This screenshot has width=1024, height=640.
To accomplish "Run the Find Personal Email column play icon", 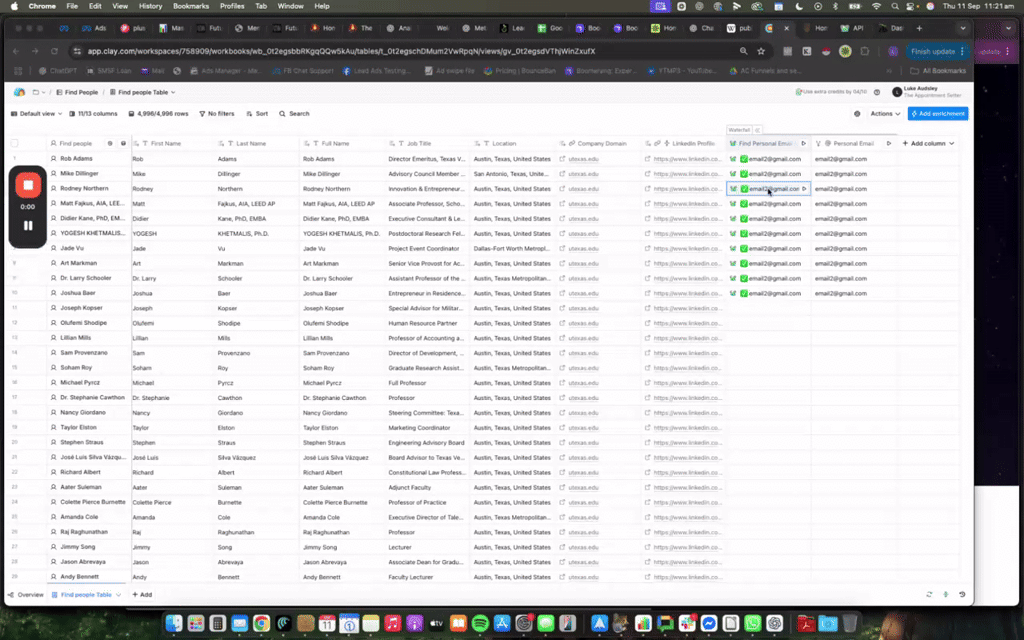I will click(x=803, y=144).
